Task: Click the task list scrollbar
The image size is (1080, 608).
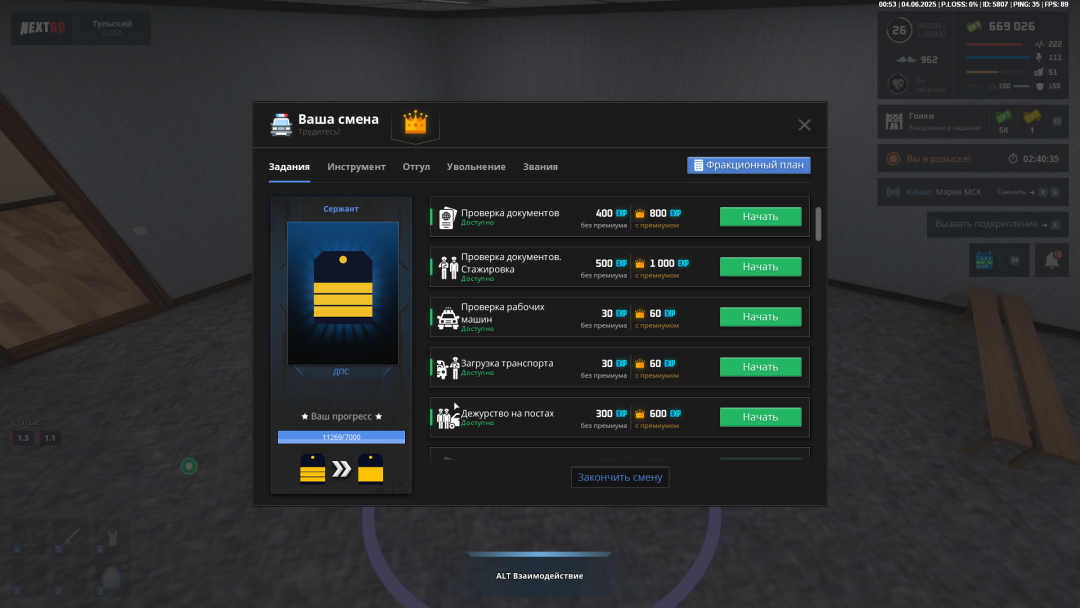Action: tap(818, 224)
